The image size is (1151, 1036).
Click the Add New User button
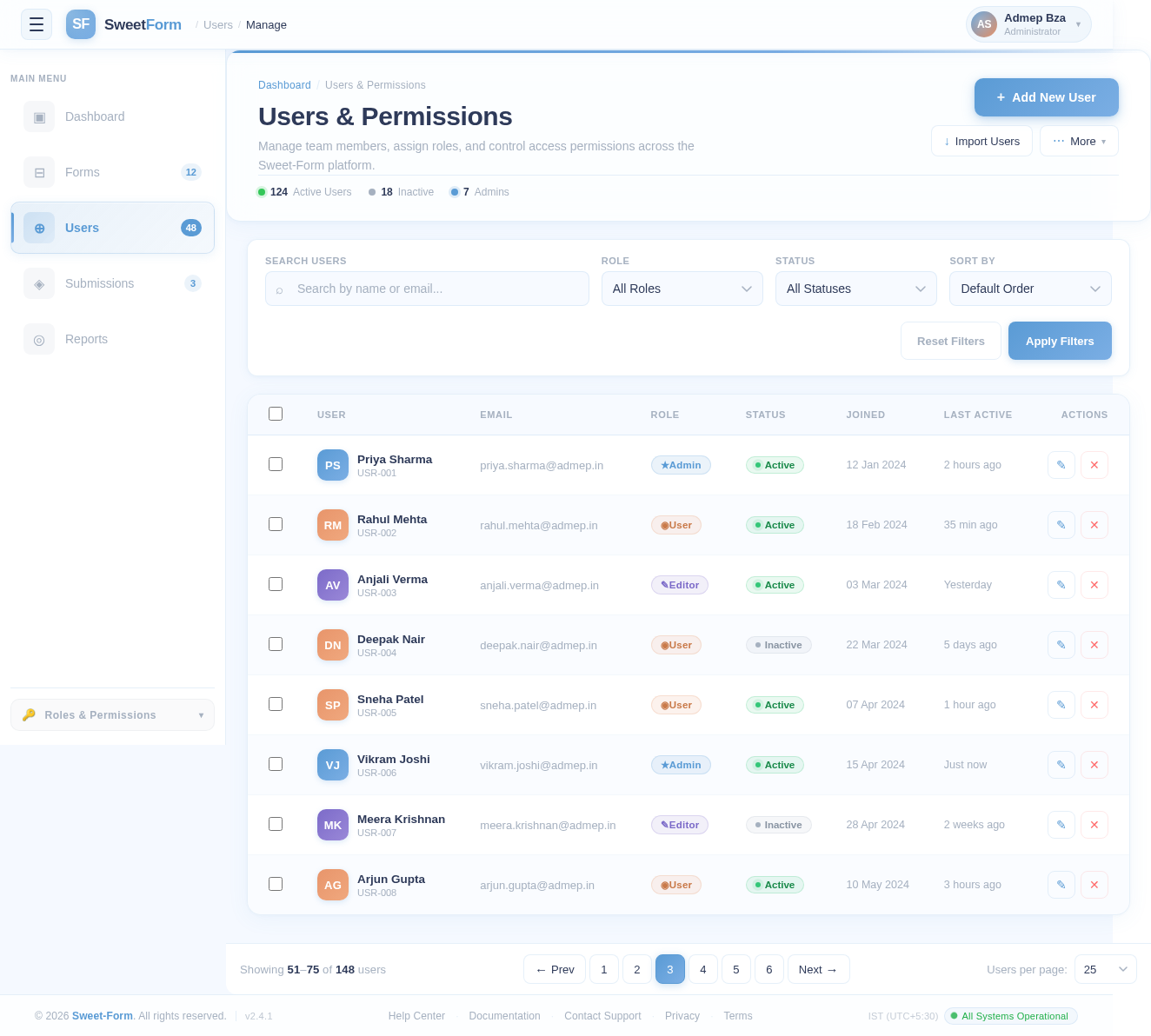(1047, 97)
